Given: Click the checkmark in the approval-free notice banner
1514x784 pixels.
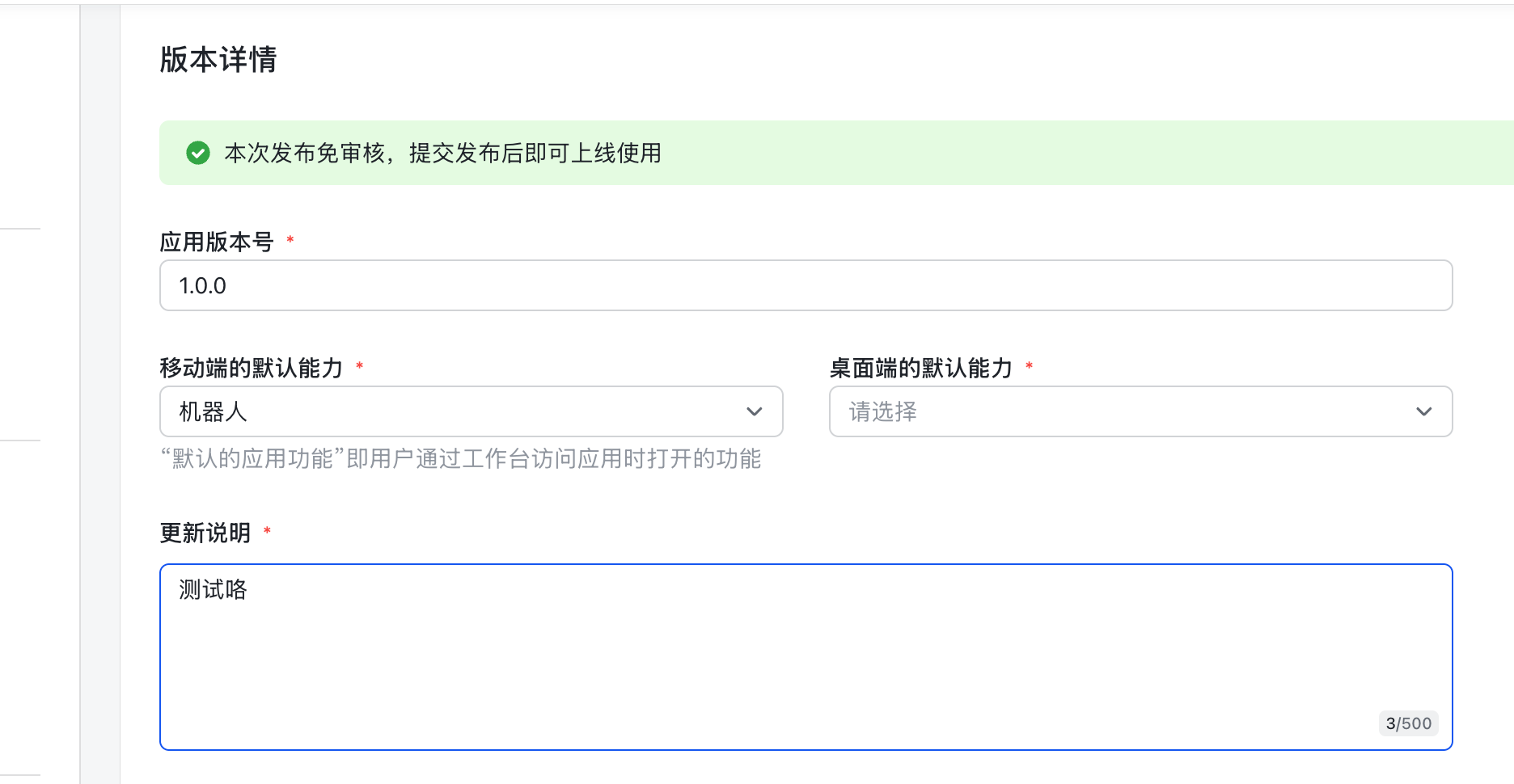Looking at the screenshot, I should 198,153.
